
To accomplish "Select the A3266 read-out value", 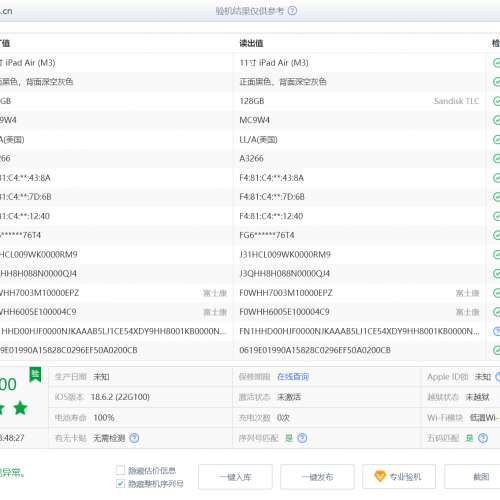I will pos(251,158).
